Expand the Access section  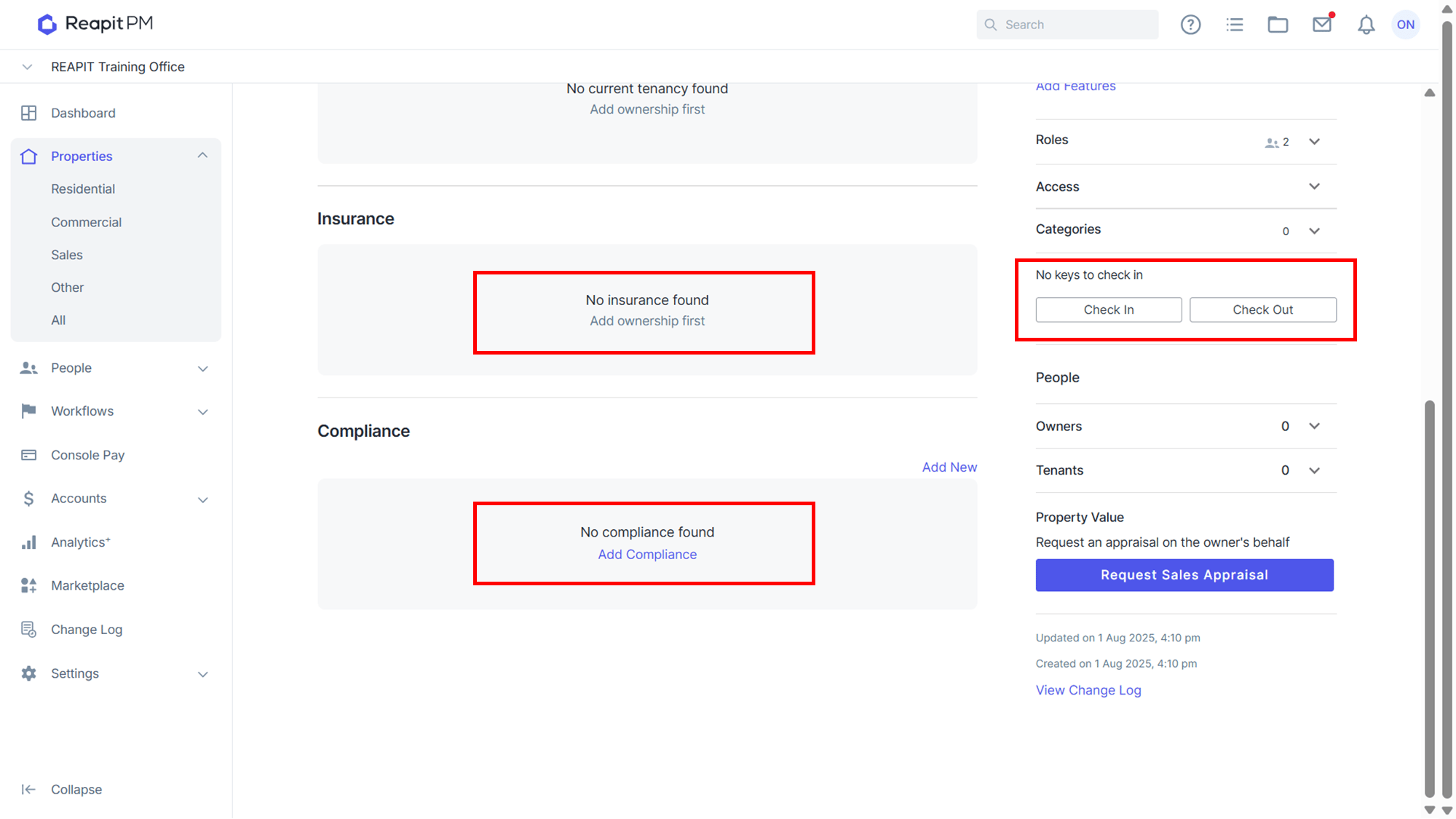1186,187
